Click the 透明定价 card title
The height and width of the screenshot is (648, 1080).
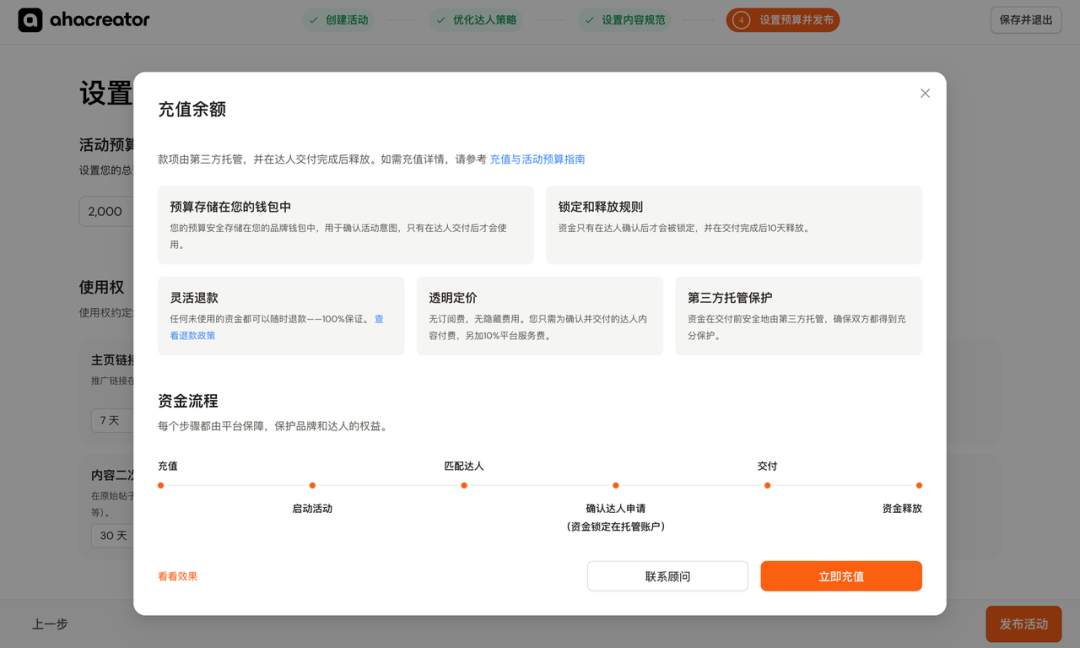tap(453, 297)
